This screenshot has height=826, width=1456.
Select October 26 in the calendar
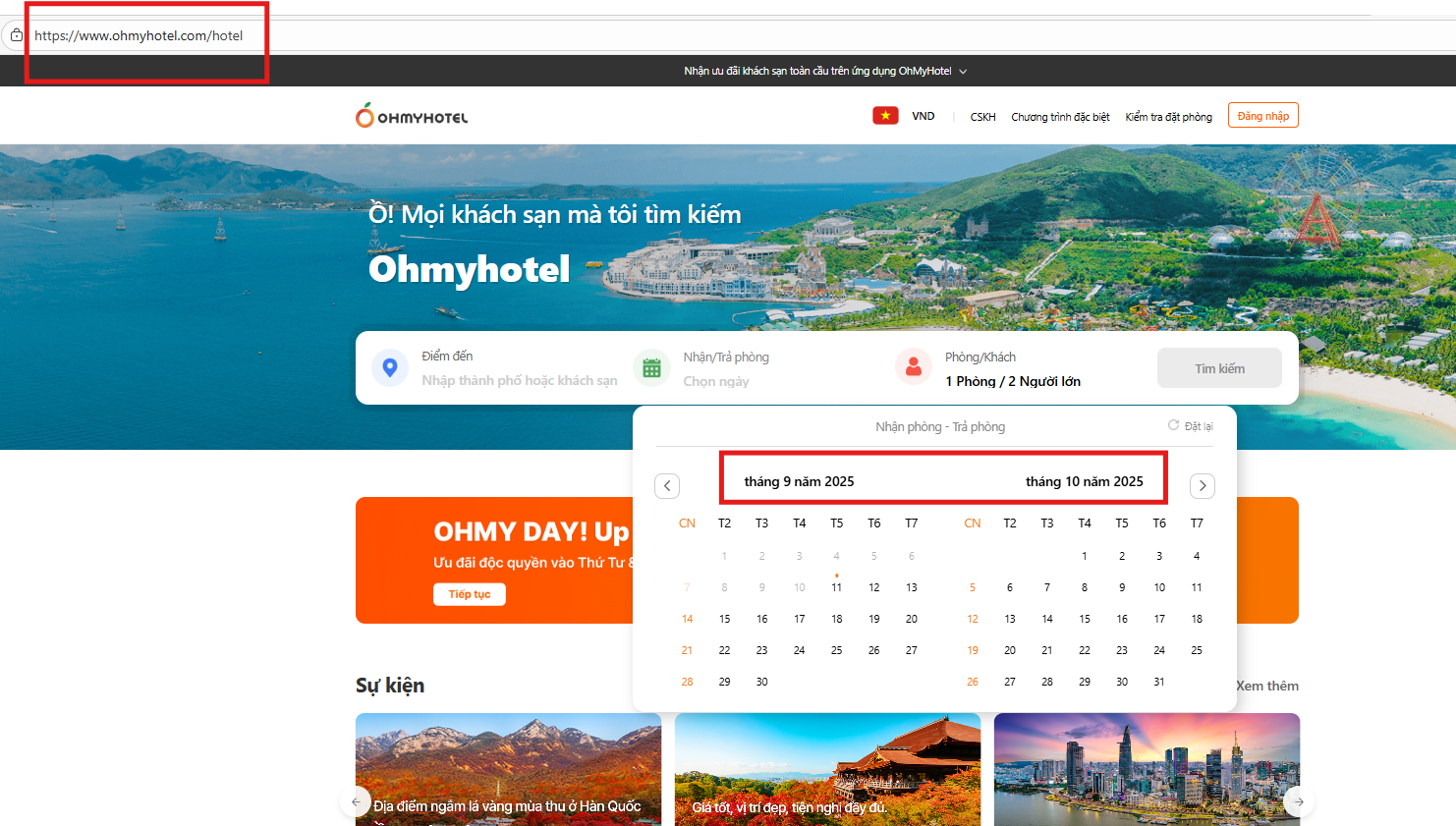point(973,682)
